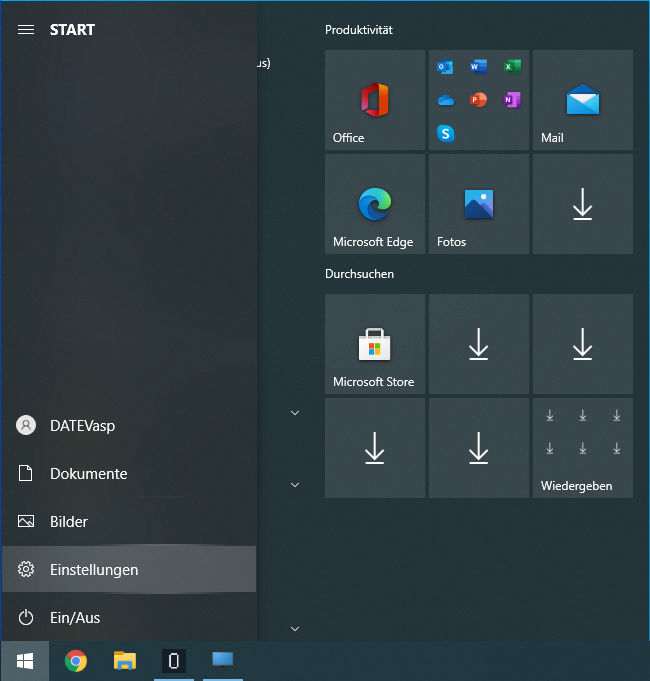Open OneDrive from the Office apps tile
This screenshot has width=650, height=681.
click(x=445, y=100)
